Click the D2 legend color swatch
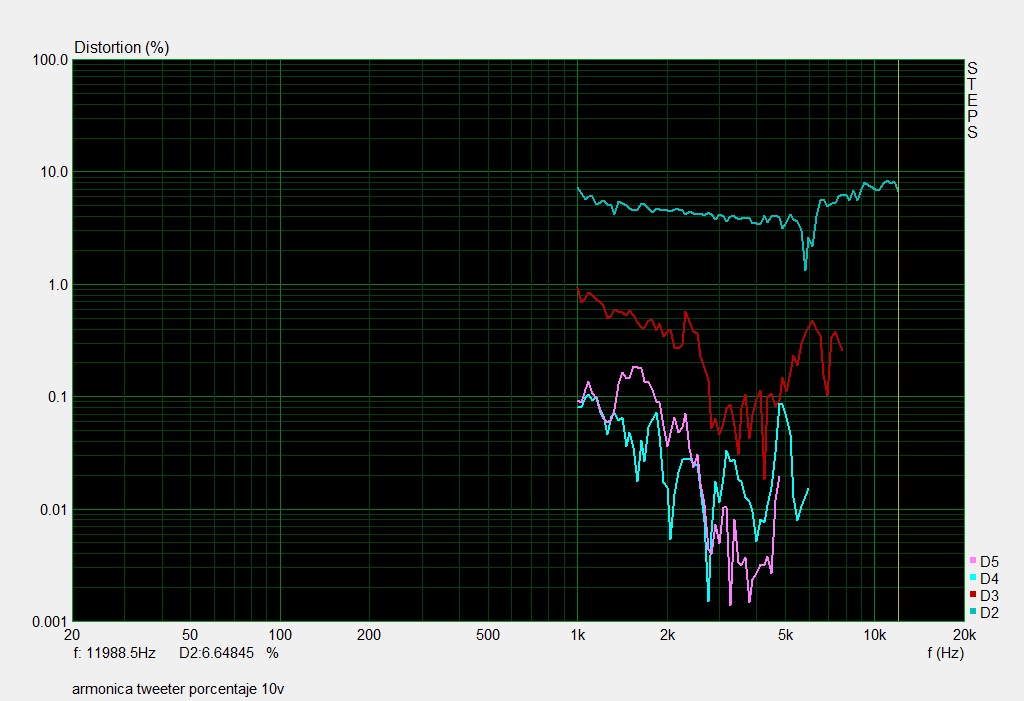The width and height of the screenshot is (1024, 701). click(973, 612)
